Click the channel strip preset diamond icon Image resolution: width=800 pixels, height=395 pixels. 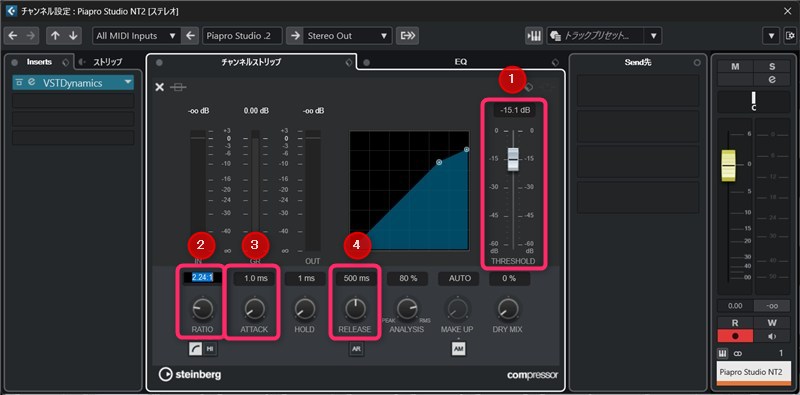[348, 62]
